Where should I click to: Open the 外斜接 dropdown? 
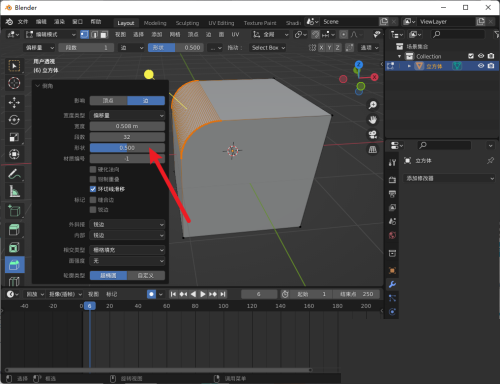click(127, 224)
